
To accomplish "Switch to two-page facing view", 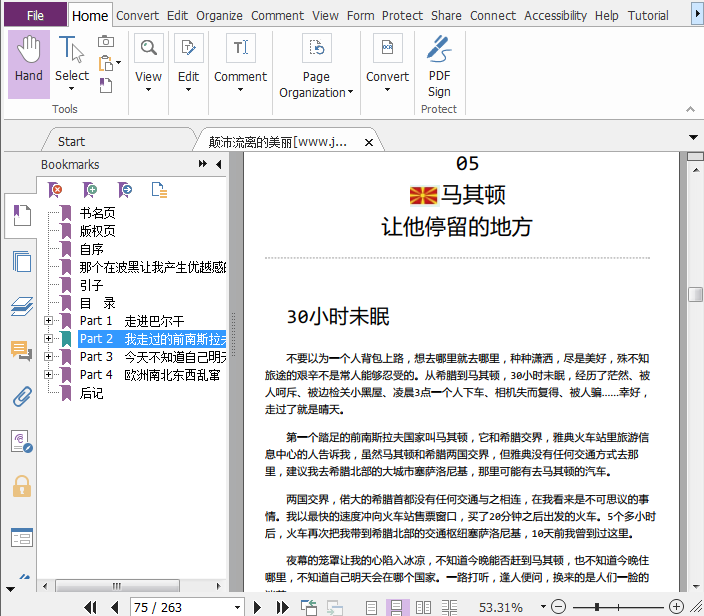I will (423, 607).
